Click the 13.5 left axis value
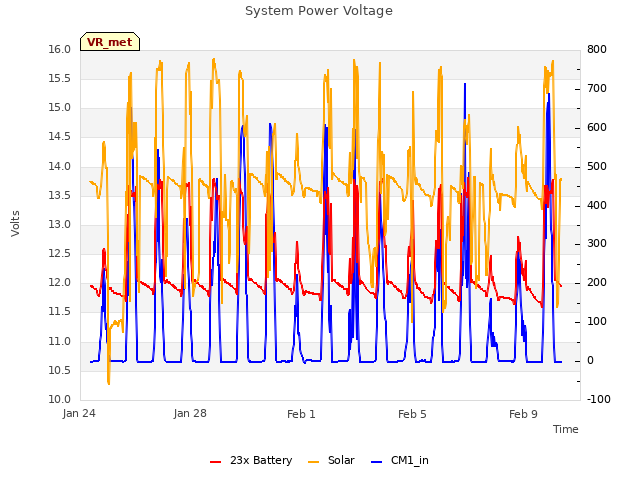Image resolution: width=640 pixels, height=480 pixels. click(x=60, y=195)
